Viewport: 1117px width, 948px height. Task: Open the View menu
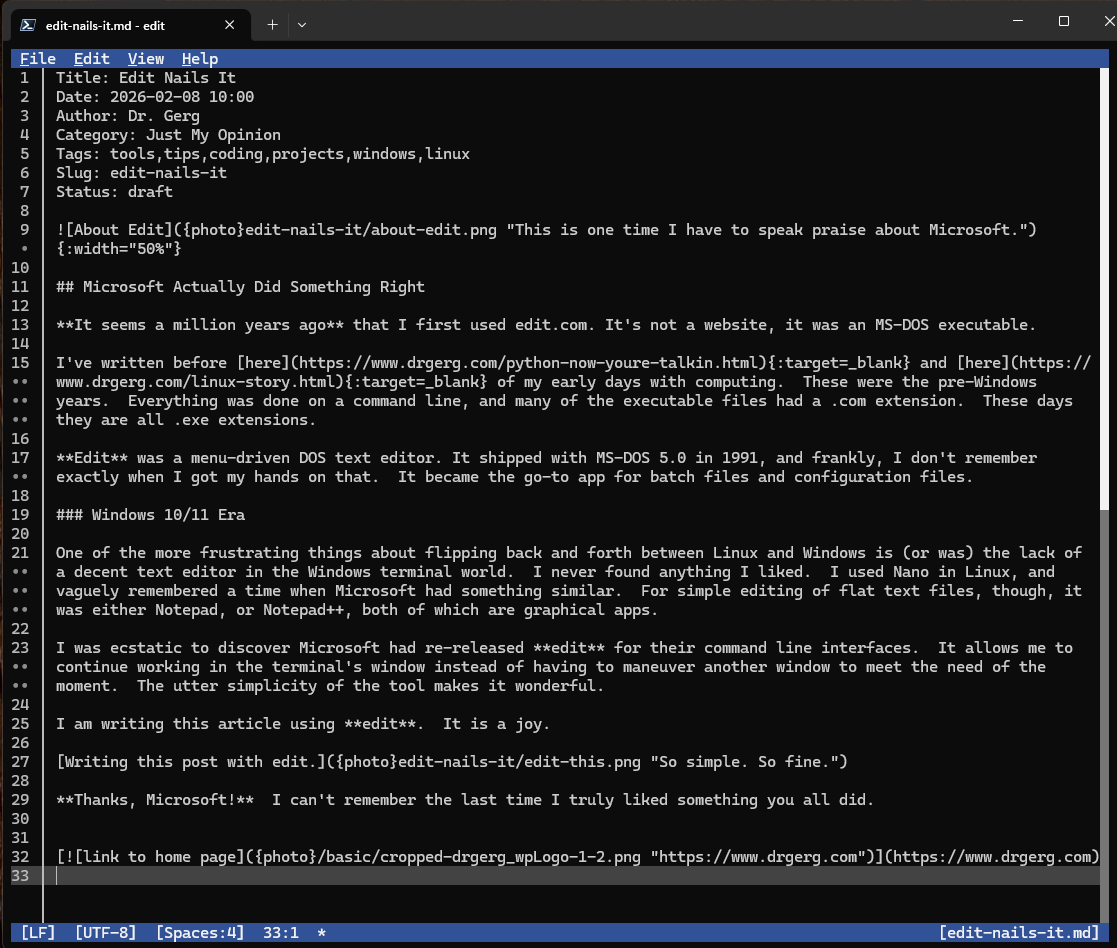point(146,59)
